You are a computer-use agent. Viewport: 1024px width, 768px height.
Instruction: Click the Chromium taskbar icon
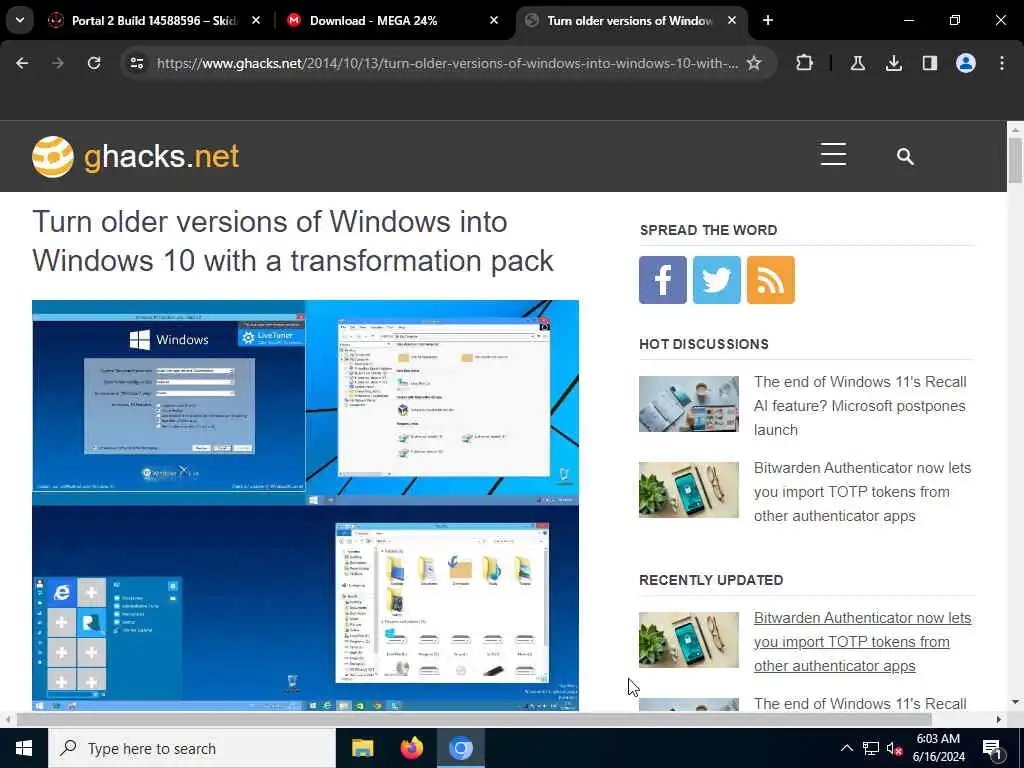pyautogui.click(x=460, y=748)
